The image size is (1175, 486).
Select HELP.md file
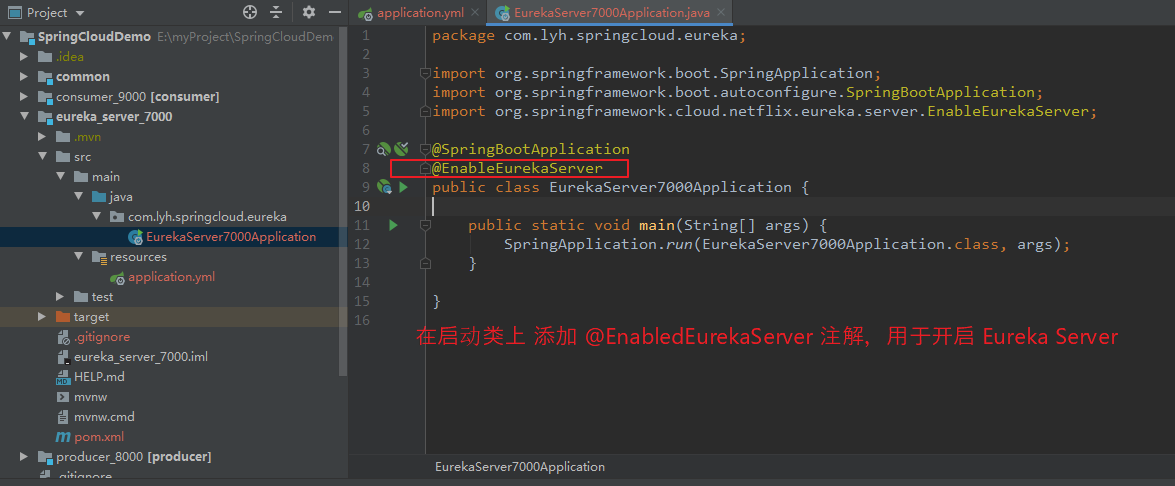click(x=99, y=377)
